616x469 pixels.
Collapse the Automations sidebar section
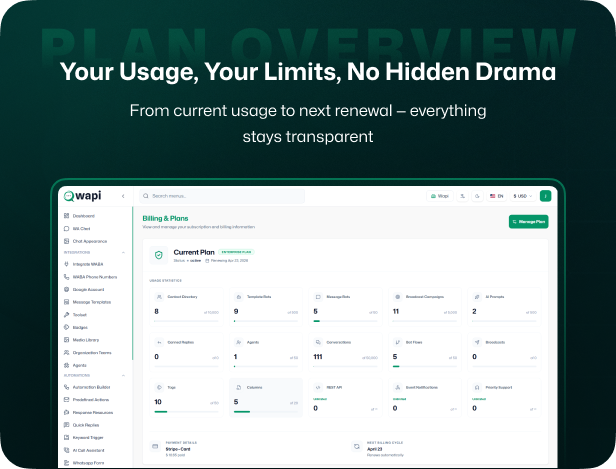123,376
